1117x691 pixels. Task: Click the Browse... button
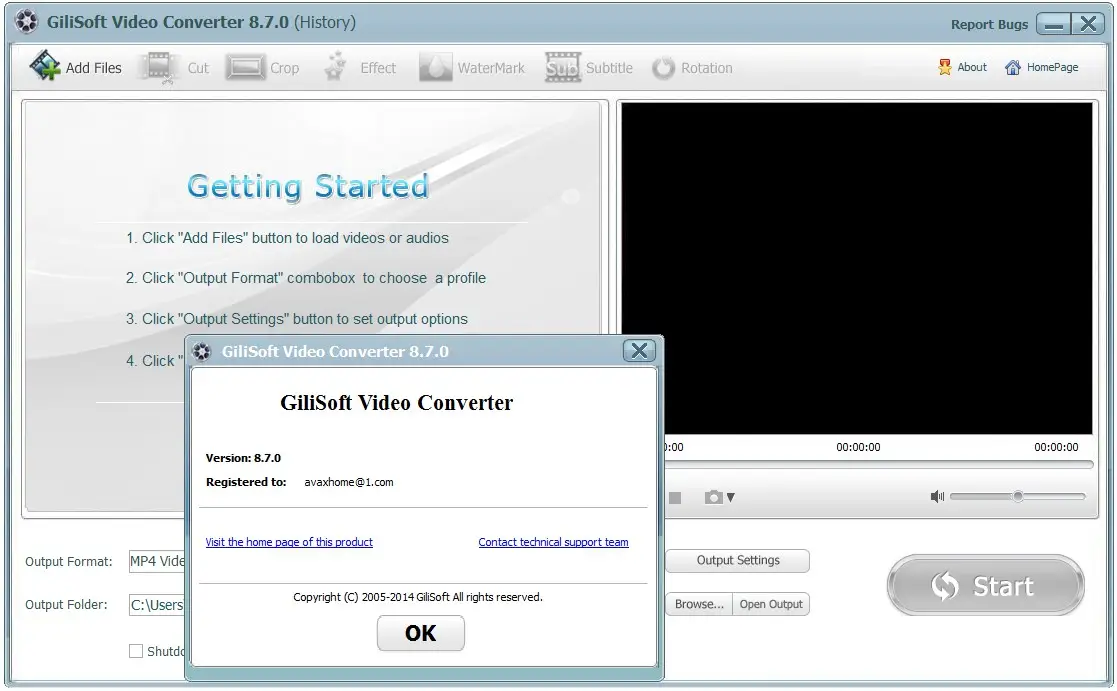tap(699, 604)
